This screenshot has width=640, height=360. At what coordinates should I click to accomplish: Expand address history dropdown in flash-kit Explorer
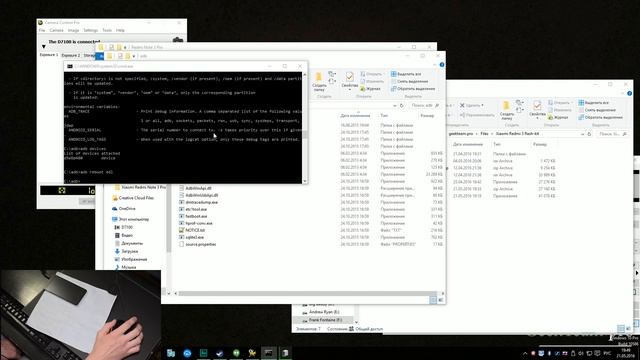[x=582, y=134]
